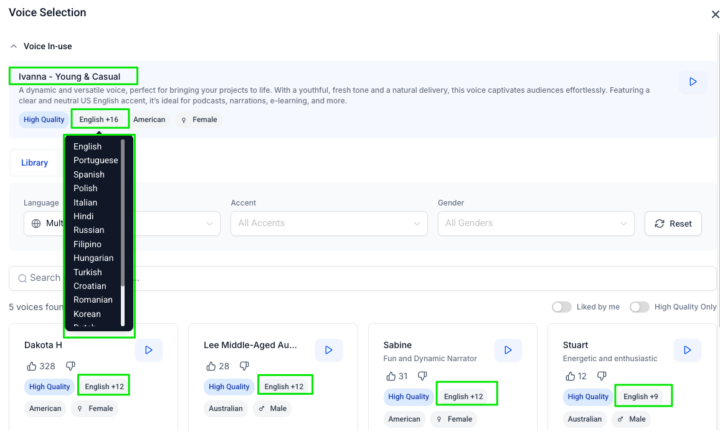Play Stuart voice sample
The image size is (720, 439).
(x=687, y=350)
